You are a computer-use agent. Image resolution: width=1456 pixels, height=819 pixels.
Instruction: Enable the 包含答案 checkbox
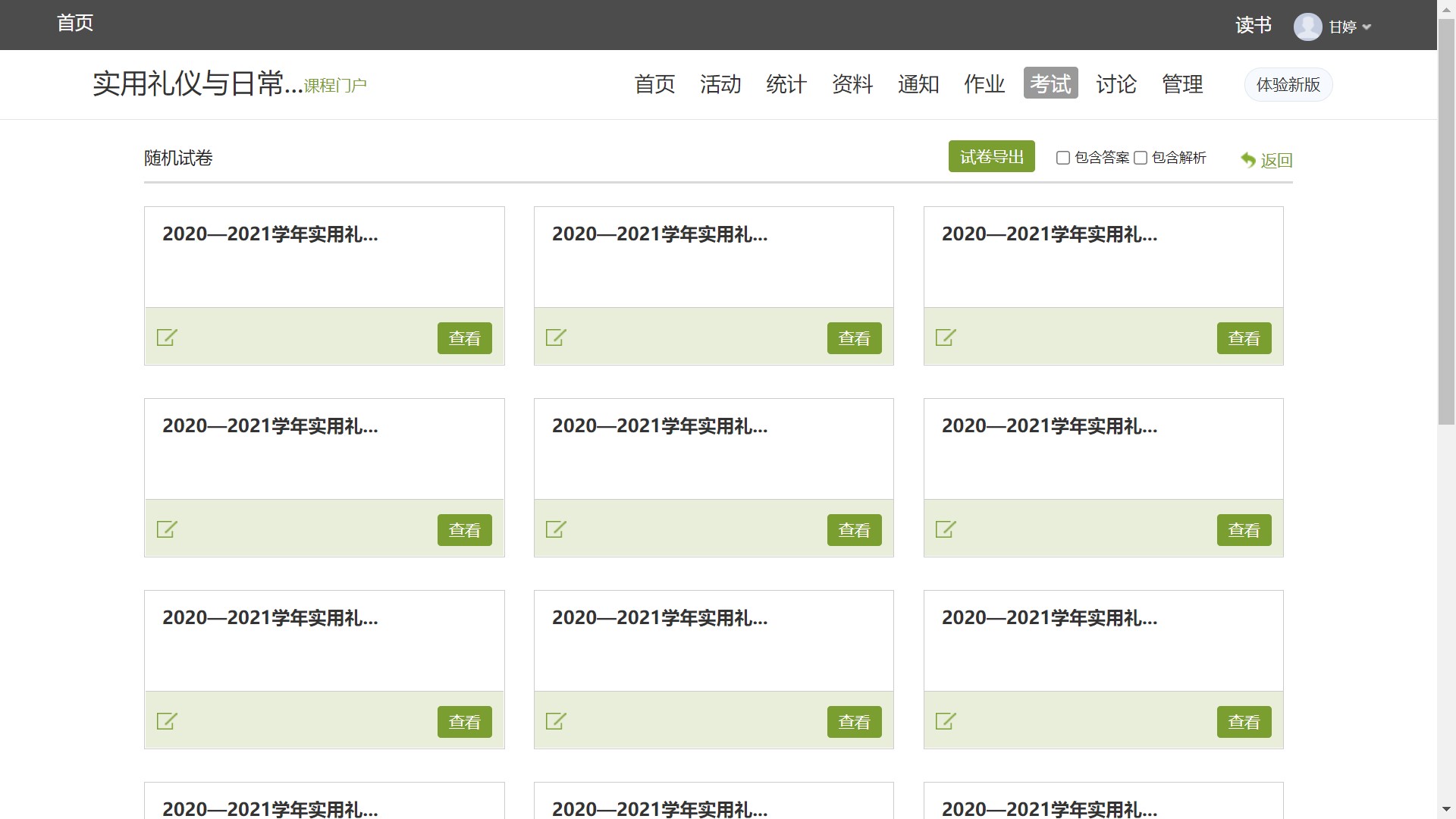(1063, 158)
